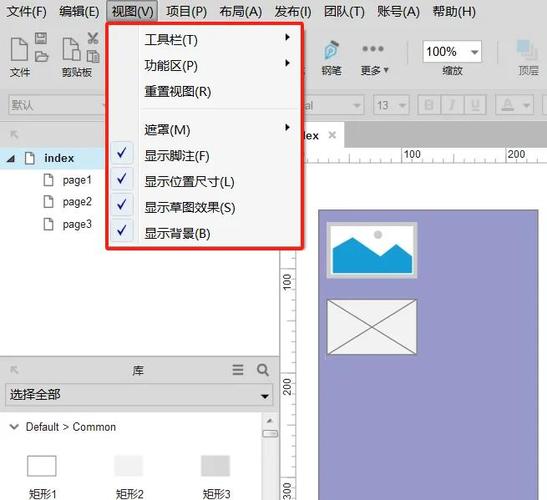The height and width of the screenshot is (500, 547).
Task: Open the 帮助(H) menu
Action: (454, 12)
